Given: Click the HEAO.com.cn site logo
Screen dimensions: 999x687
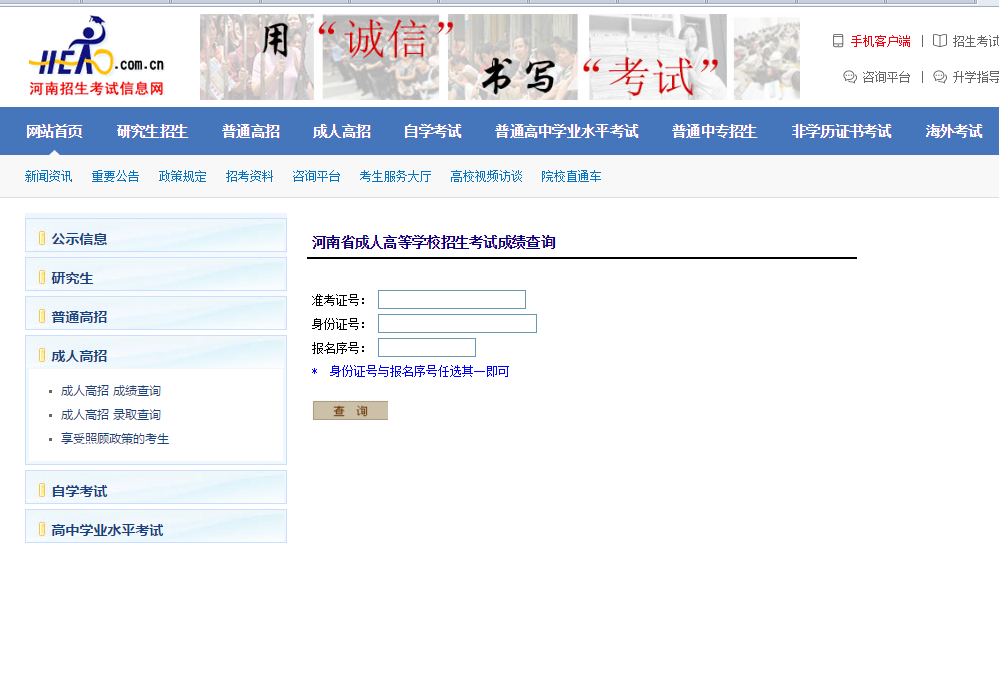Looking at the screenshot, I should 96,57.
